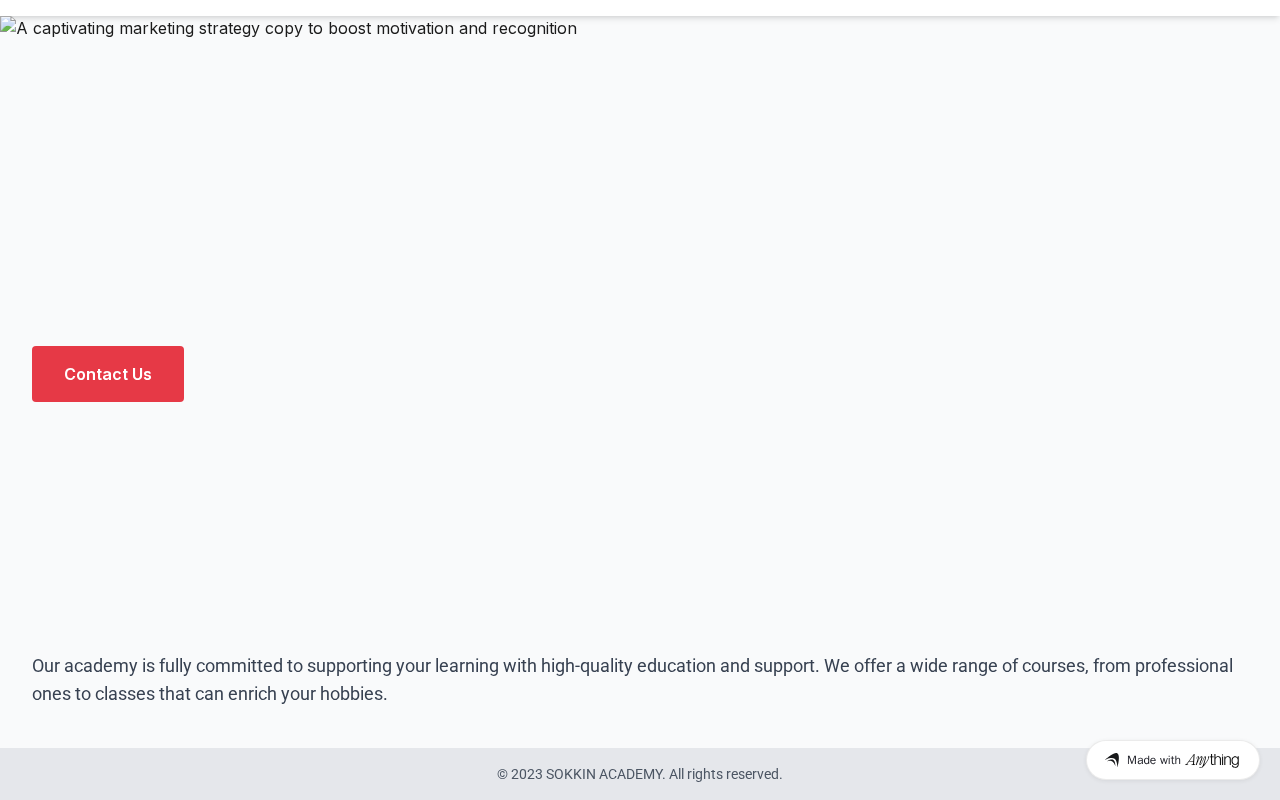Viewport: 1280px width, 800px height.
Task: Click the black wing logo in the badge
Action: point(1112,760)
